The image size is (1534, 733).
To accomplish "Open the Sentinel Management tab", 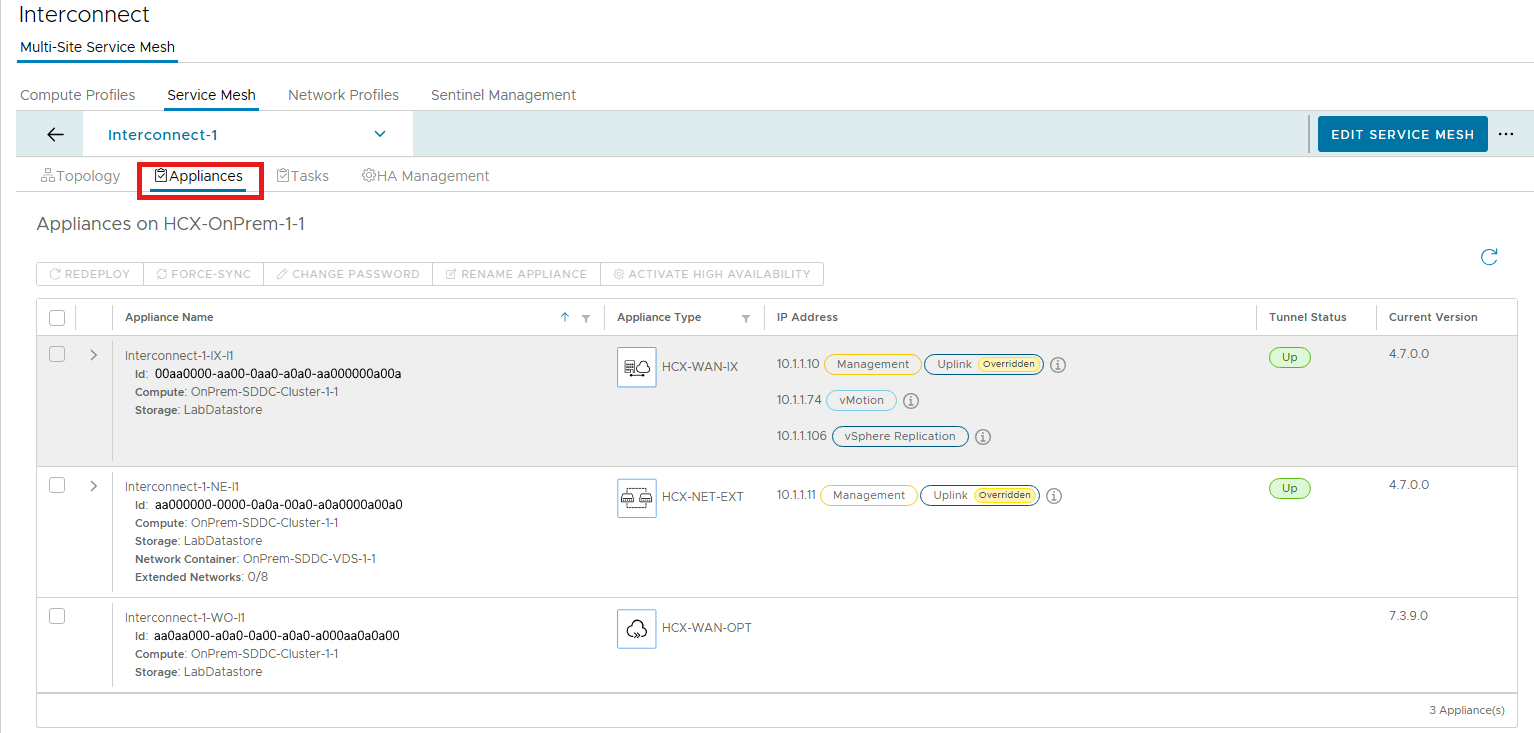I will tap(503, 95).
